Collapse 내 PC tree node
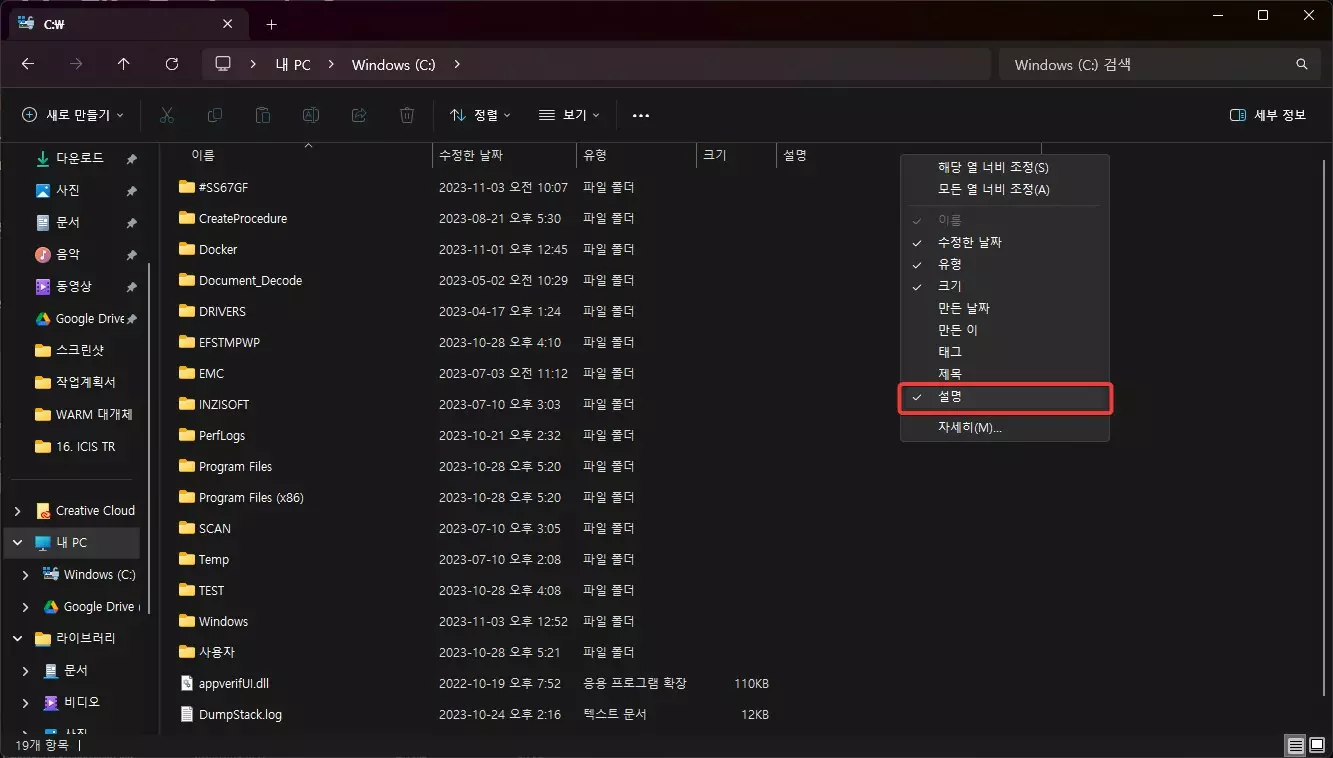The height and width of the screenshot is (758, 1333). pyautogui.click(x=17, y=543)
